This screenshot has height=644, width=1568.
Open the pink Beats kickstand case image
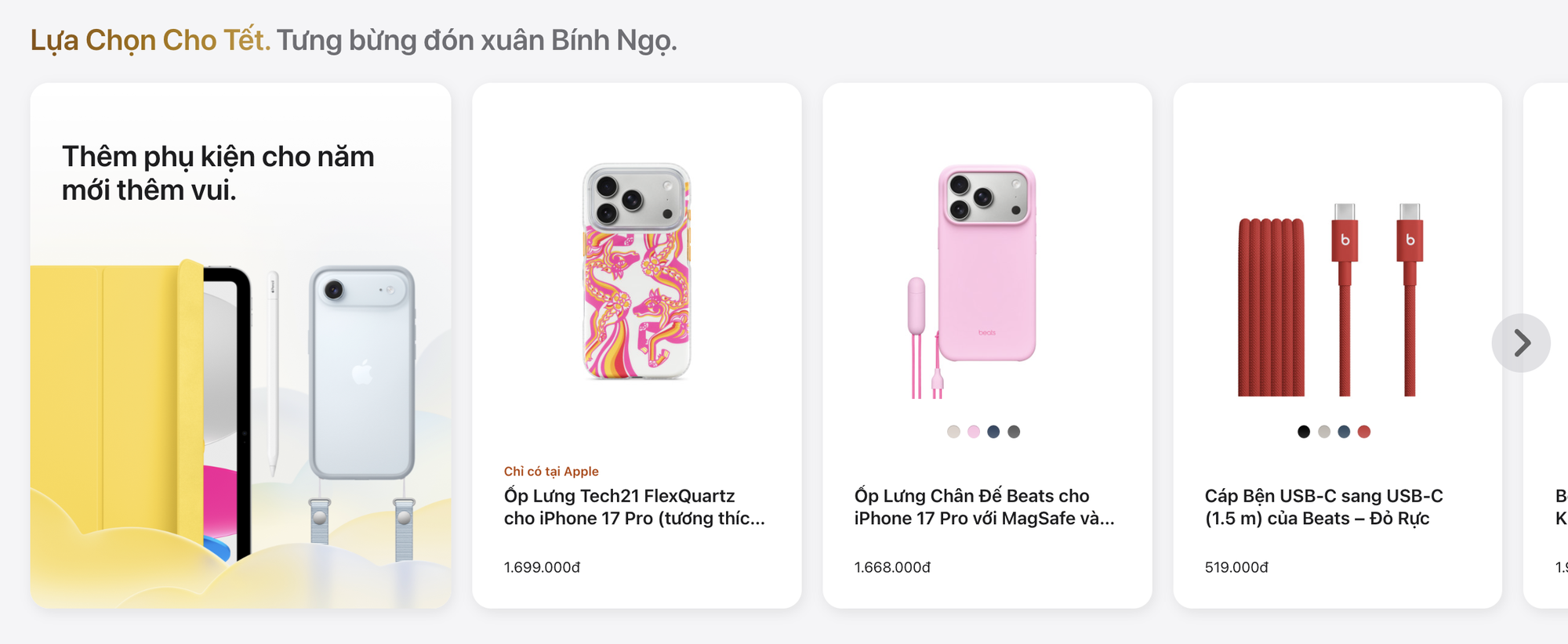pos(972,280)
